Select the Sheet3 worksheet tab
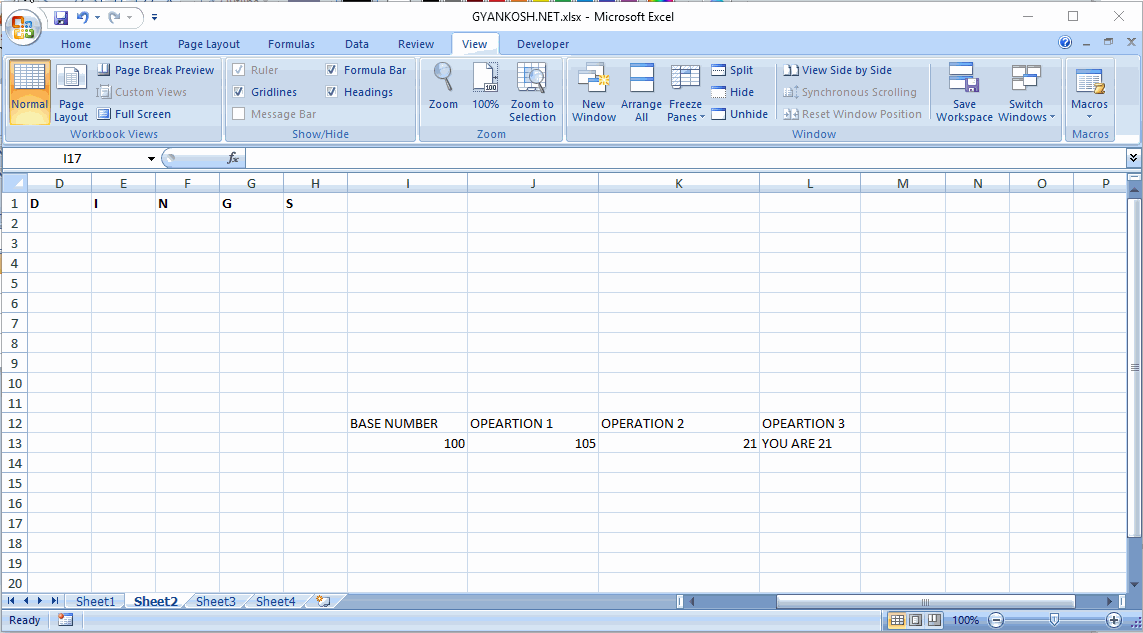The image size is (1143, 633). tap(215, 601)
